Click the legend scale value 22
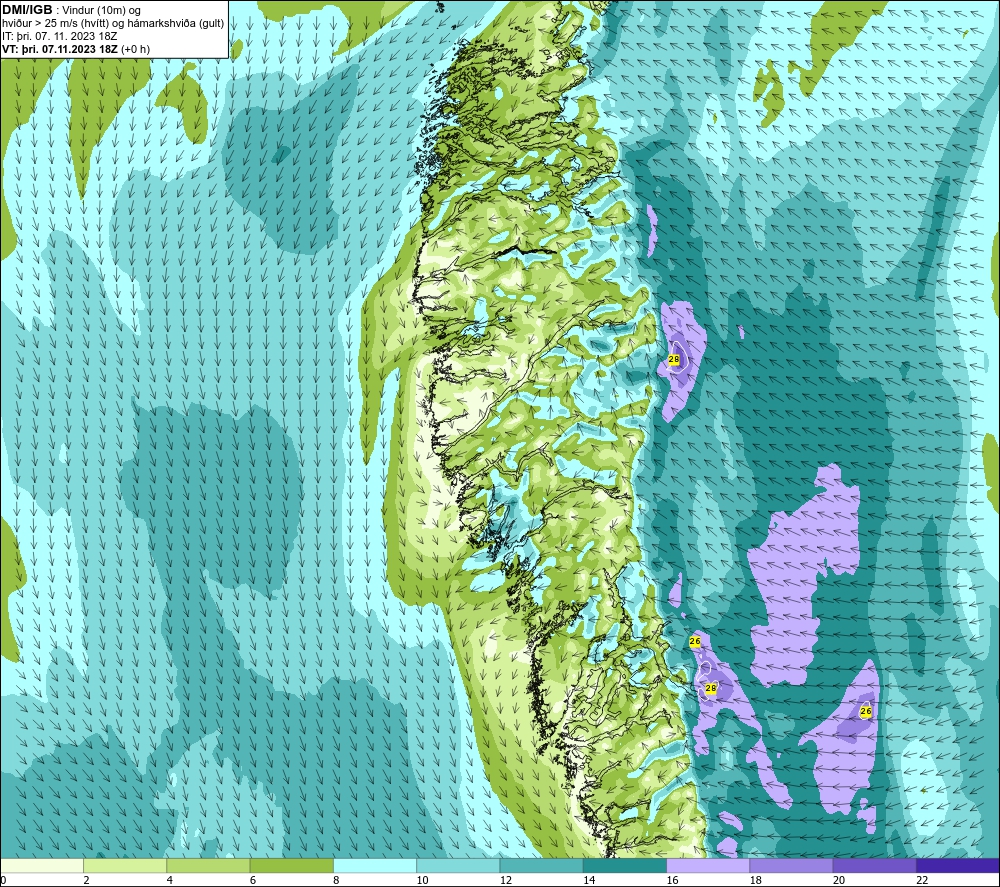The height and width of the screenshot is (887, 1000). tap(922, 880)
